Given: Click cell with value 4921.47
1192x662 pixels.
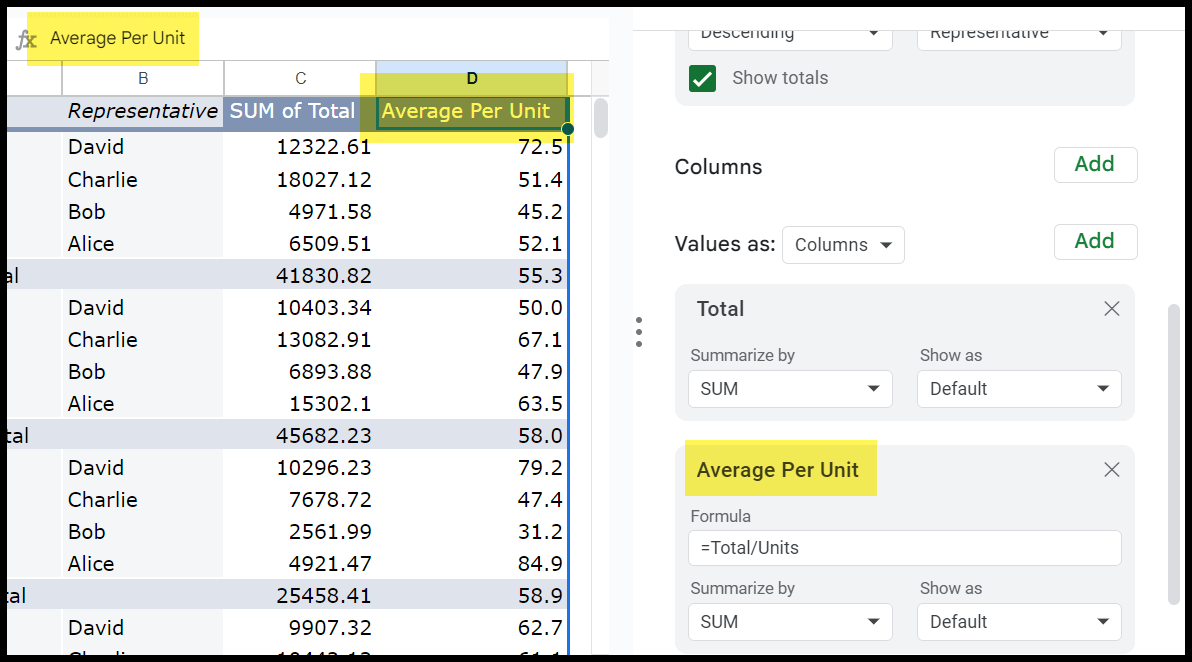Looking at the screenshot, I should point(300,563).
